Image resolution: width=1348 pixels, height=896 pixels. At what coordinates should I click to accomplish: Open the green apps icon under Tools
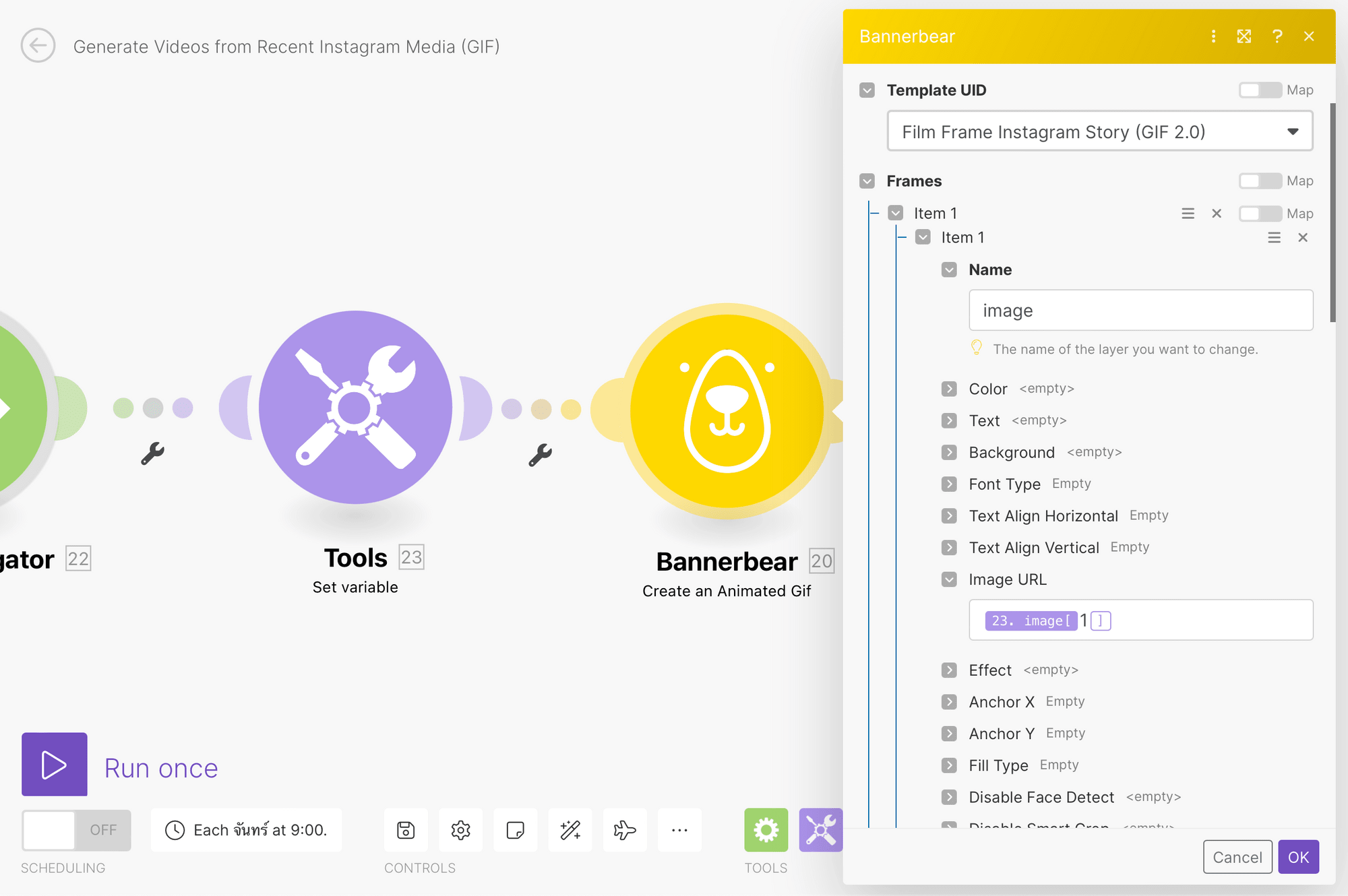[x=765, y=830]
